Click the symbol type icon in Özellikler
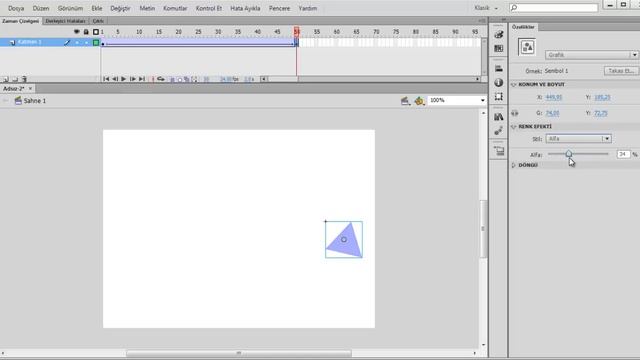Image resolution: width=640 pixels, height=360 pixels. (527, 47)
